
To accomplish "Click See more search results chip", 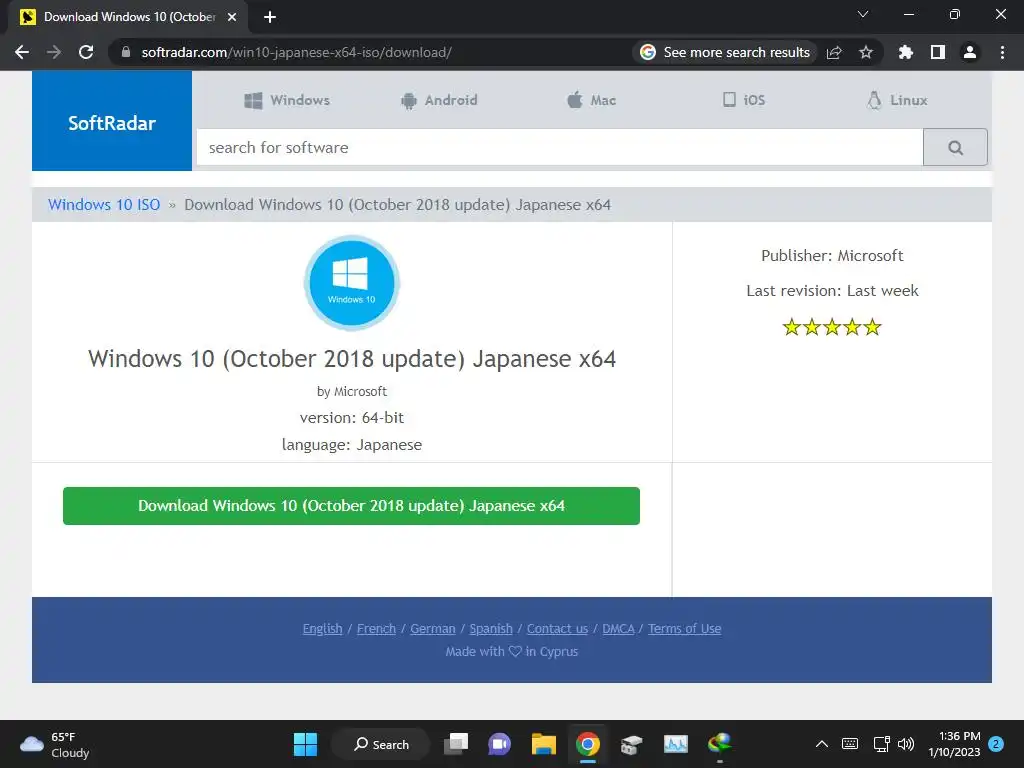I will [725, 52].
